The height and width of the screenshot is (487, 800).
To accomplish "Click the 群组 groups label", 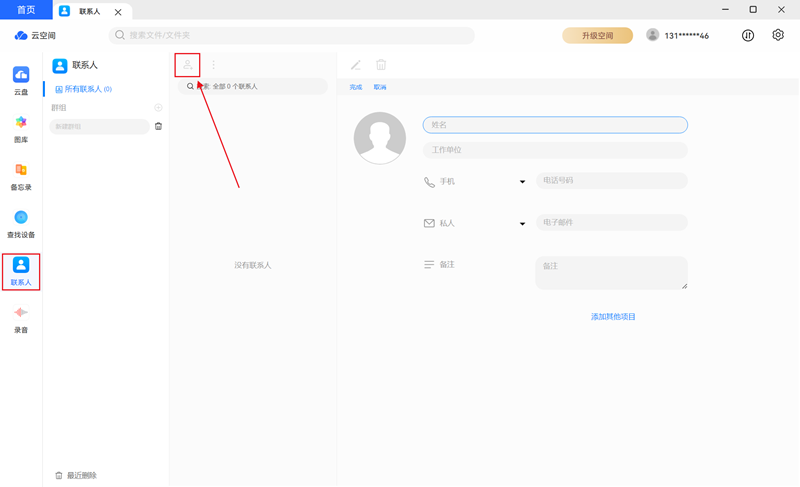I will click(59, 108).
